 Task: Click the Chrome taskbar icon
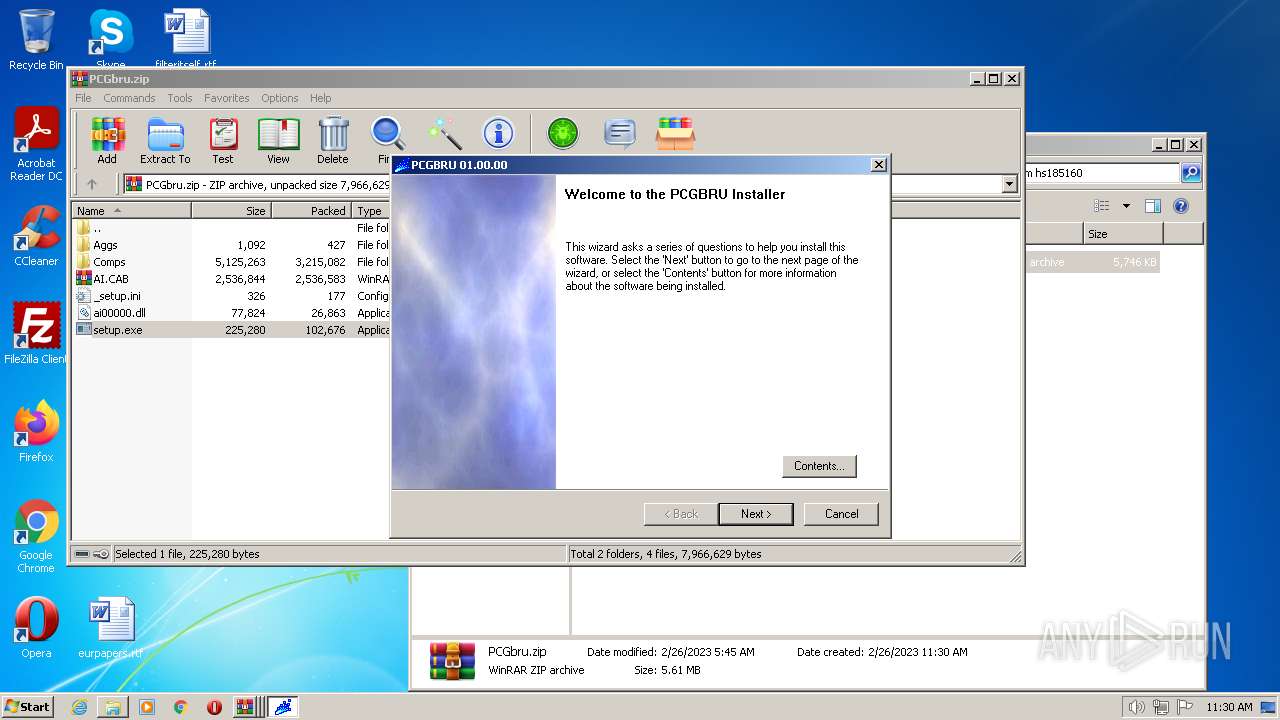click(181, 707)
